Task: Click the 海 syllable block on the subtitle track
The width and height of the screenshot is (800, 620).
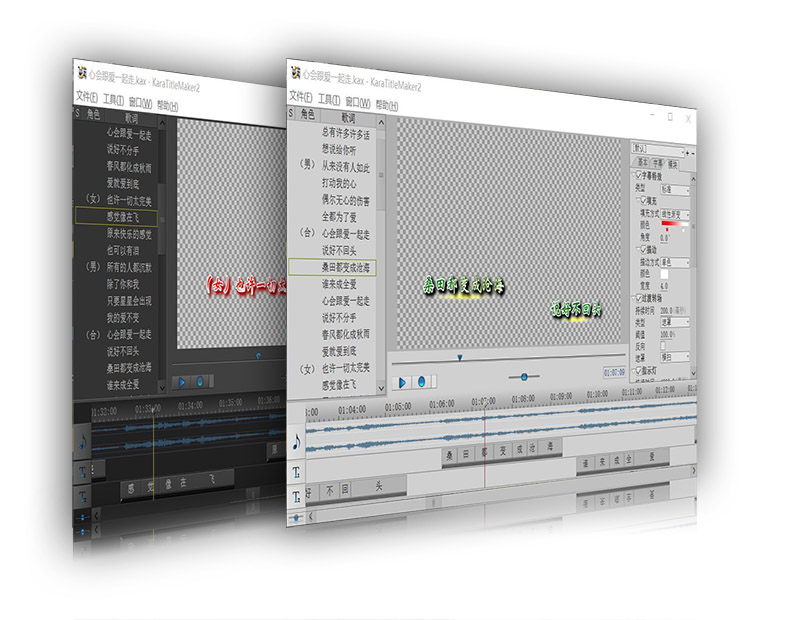Action: click(551, 446)
